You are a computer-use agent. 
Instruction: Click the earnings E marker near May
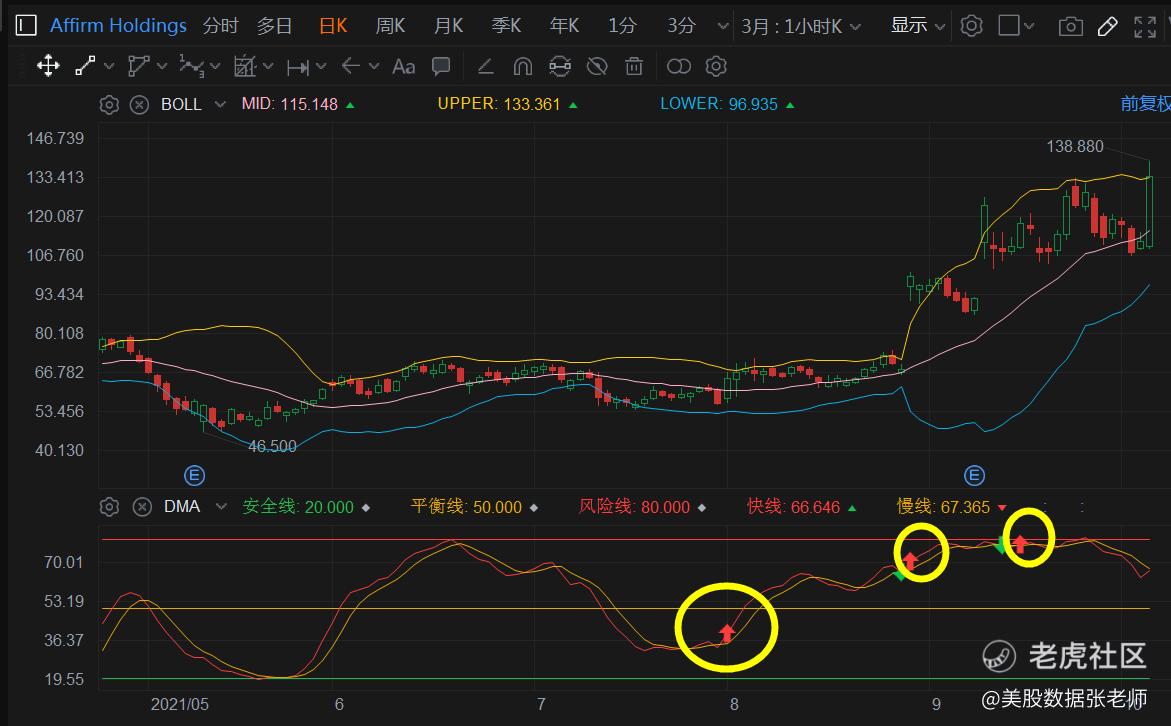194,475
